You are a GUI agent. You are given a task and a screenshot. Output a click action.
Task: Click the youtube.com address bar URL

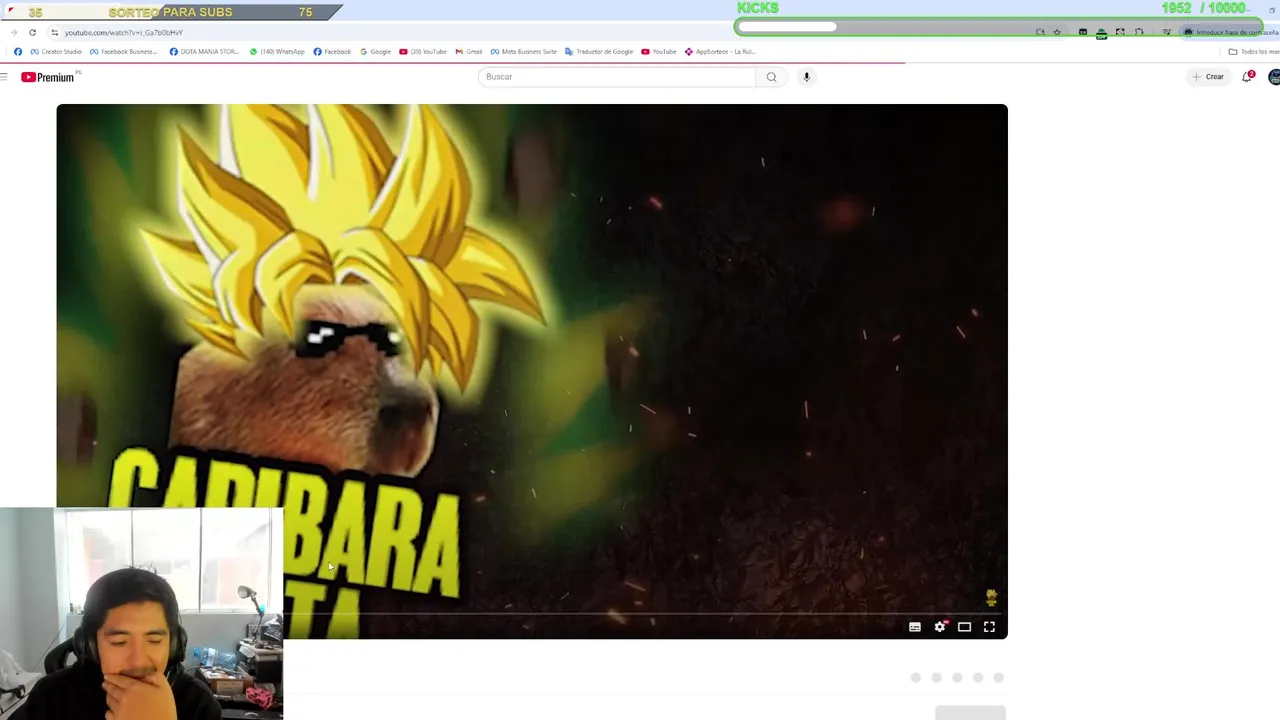[124, 33]
